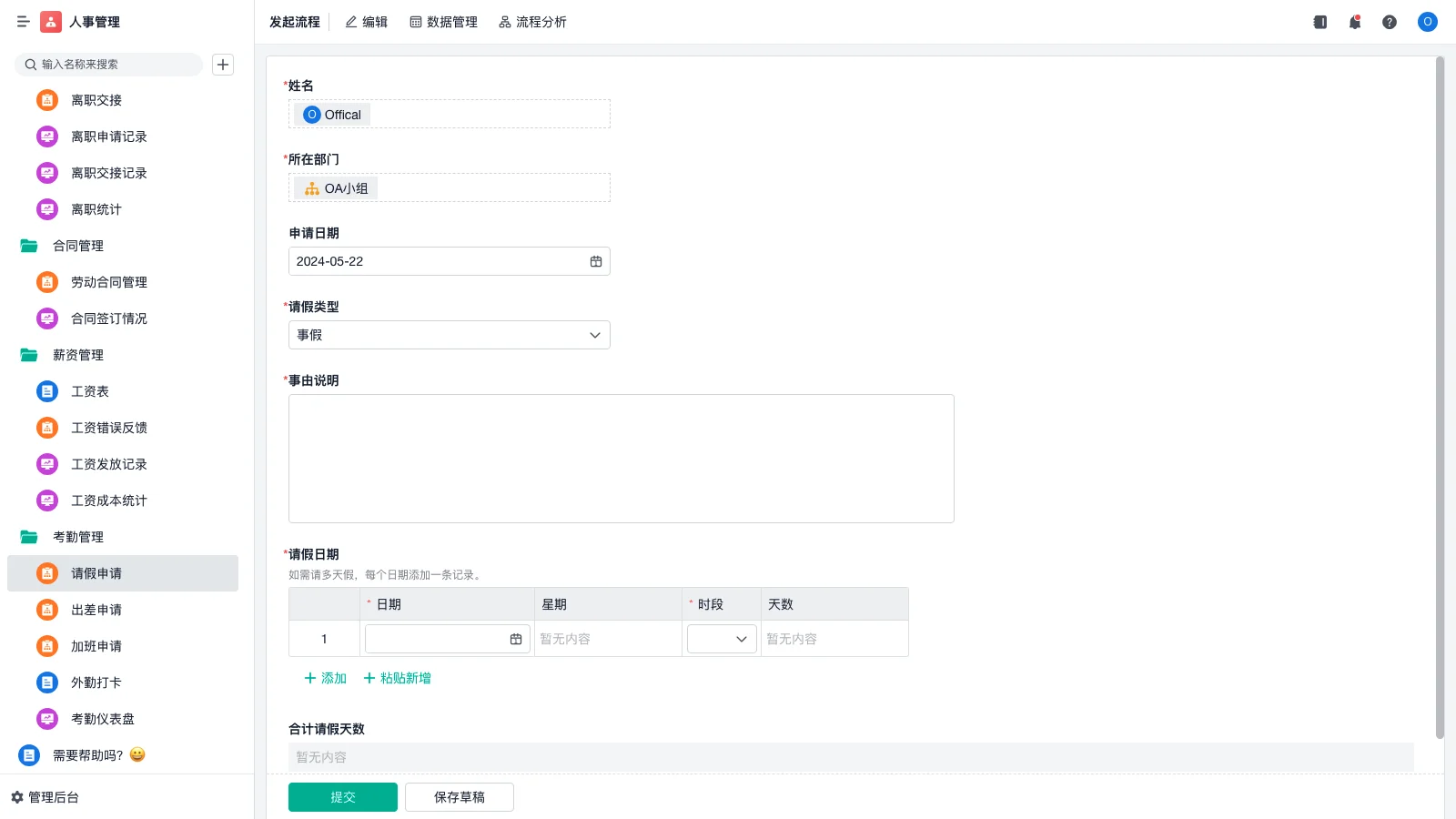Click the calendar icon in 申请日期 field
This screenshot has width=1456, height=819.
(596, 261)
